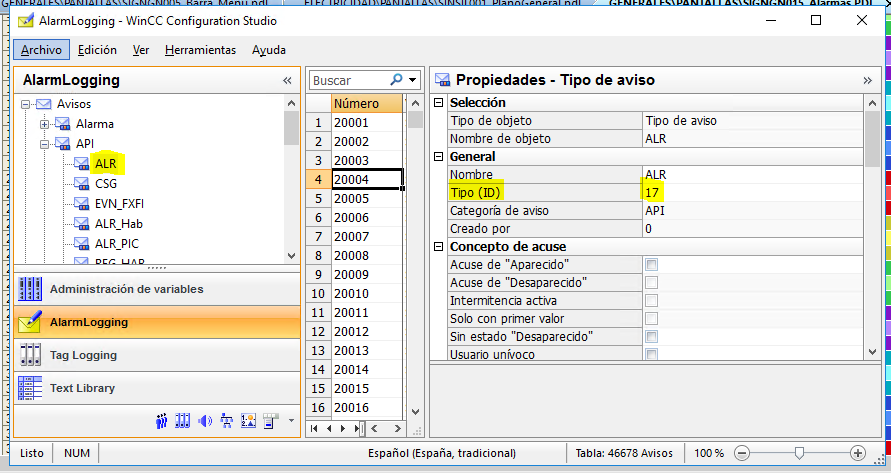This screenshot has width=891, height=474.
Task: Click the user administration people icon
Action: click(x=163, y=421)
